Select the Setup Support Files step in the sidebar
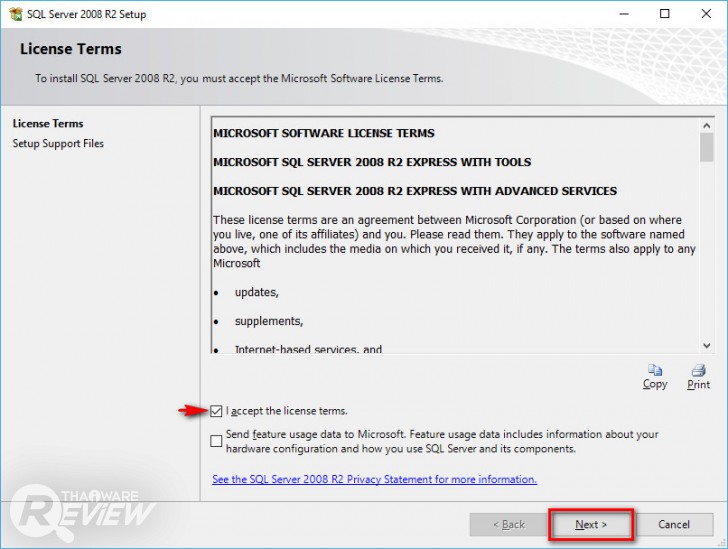728x549 pixels. [x=58, y=144]
